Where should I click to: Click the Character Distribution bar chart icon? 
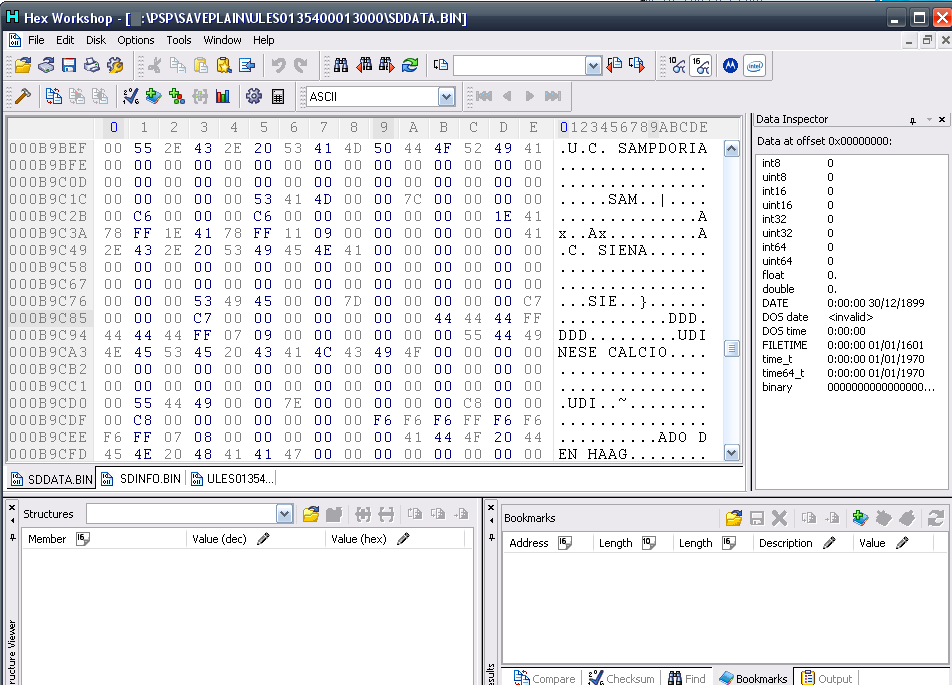click(x=223, y=96)
